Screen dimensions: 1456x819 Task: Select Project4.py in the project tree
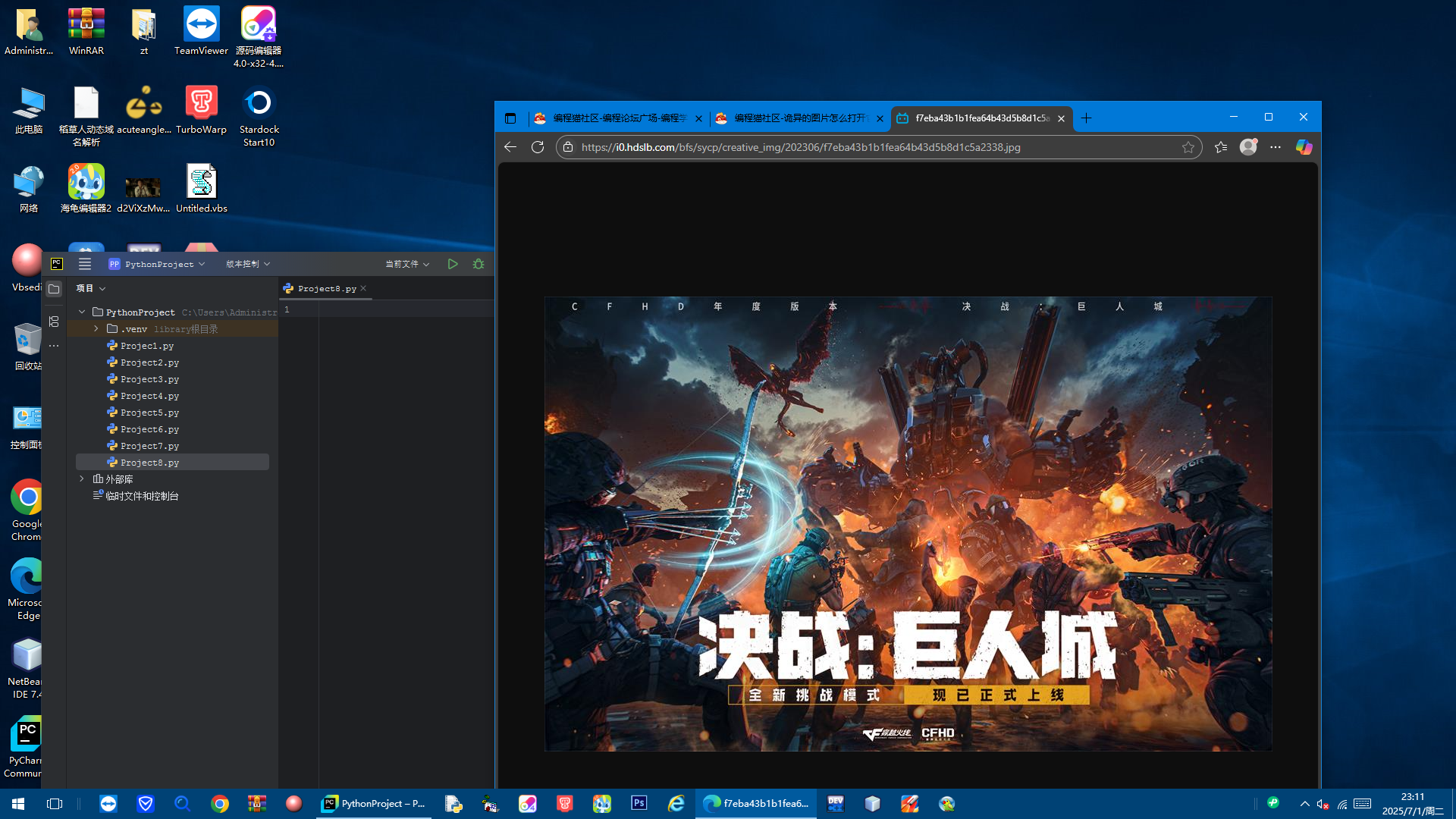[149, 396]
